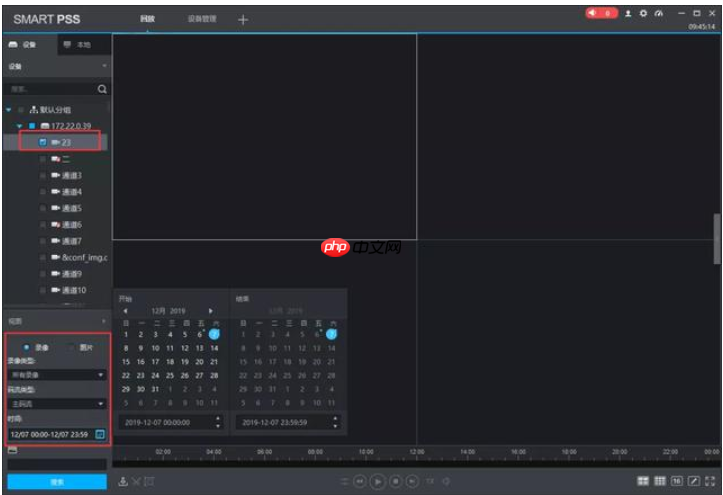Pick December 25 in start calendar
The image size is (723, 495).
[170, 376]
